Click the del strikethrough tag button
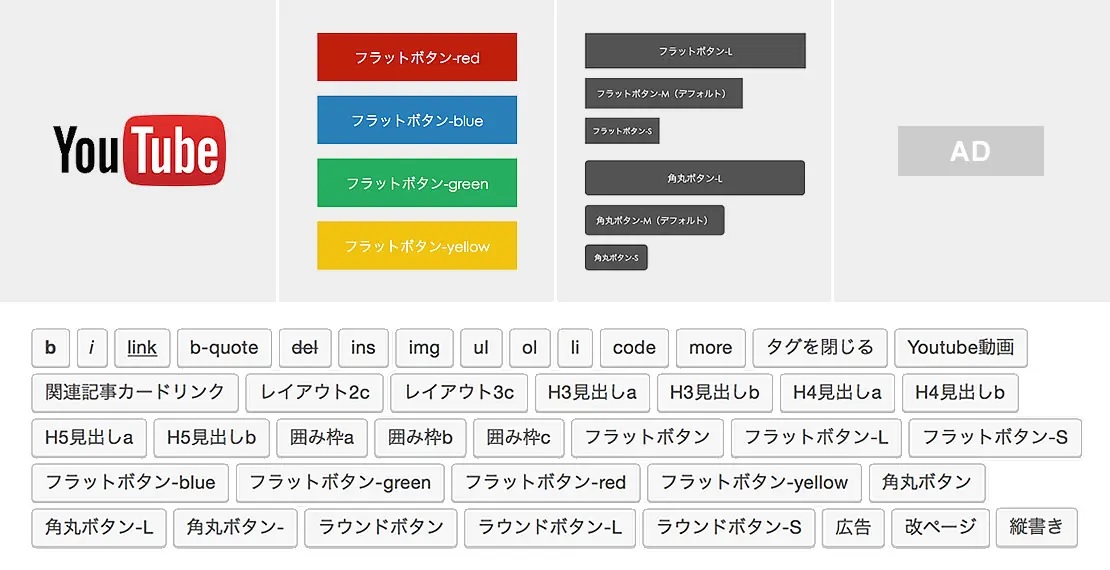The image size is (1110, 570). pos(304,348)
